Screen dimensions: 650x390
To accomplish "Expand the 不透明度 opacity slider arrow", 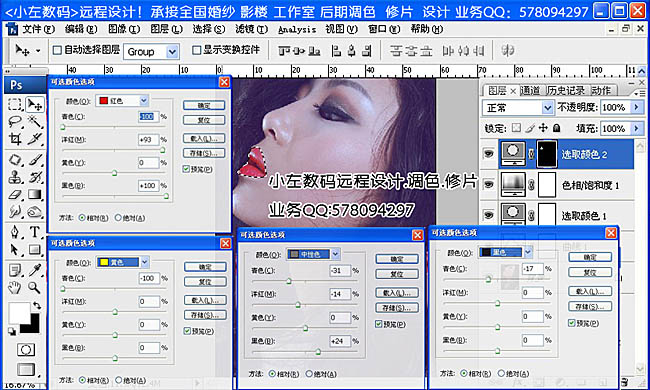I will click(636, 107).
